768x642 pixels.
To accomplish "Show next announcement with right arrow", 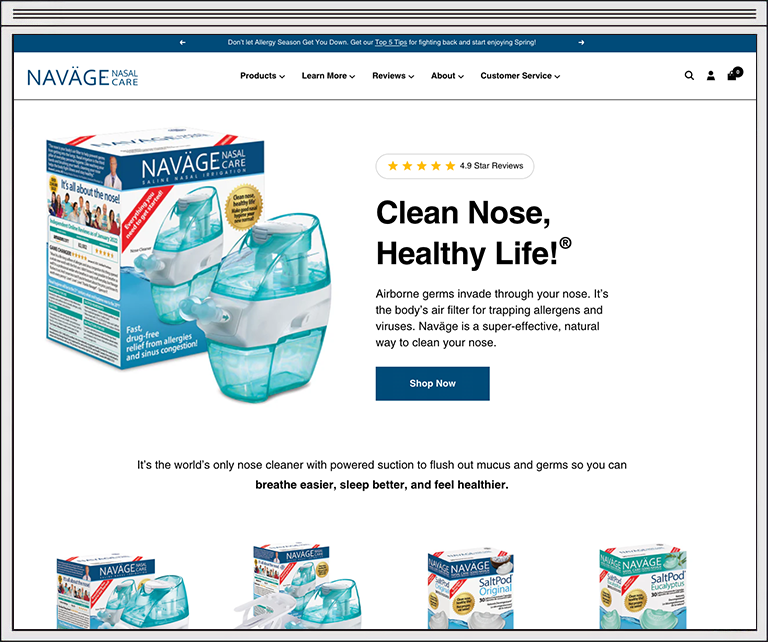I will (x=581, y=43).
